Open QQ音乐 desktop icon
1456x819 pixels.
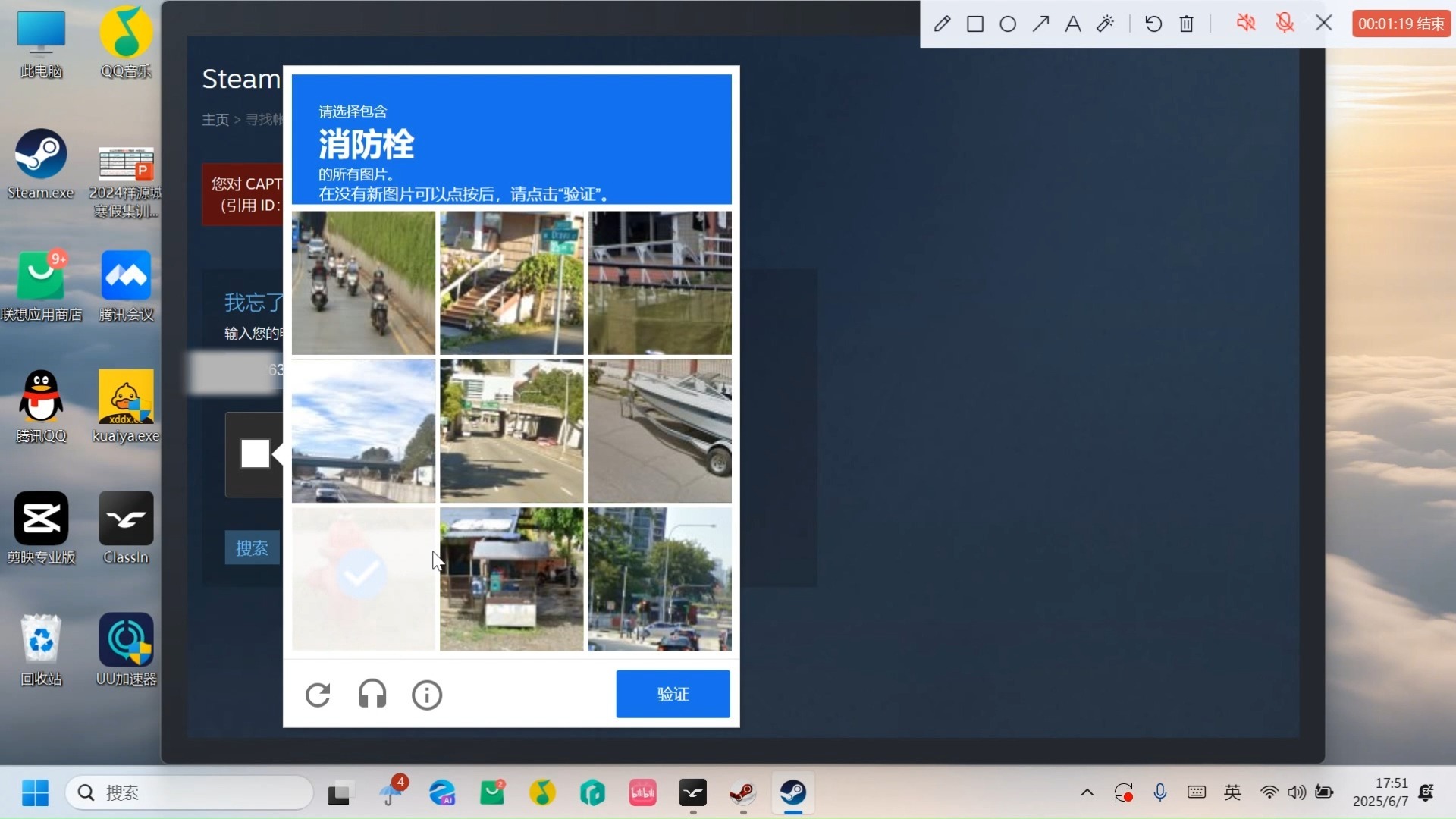(126, 42)
